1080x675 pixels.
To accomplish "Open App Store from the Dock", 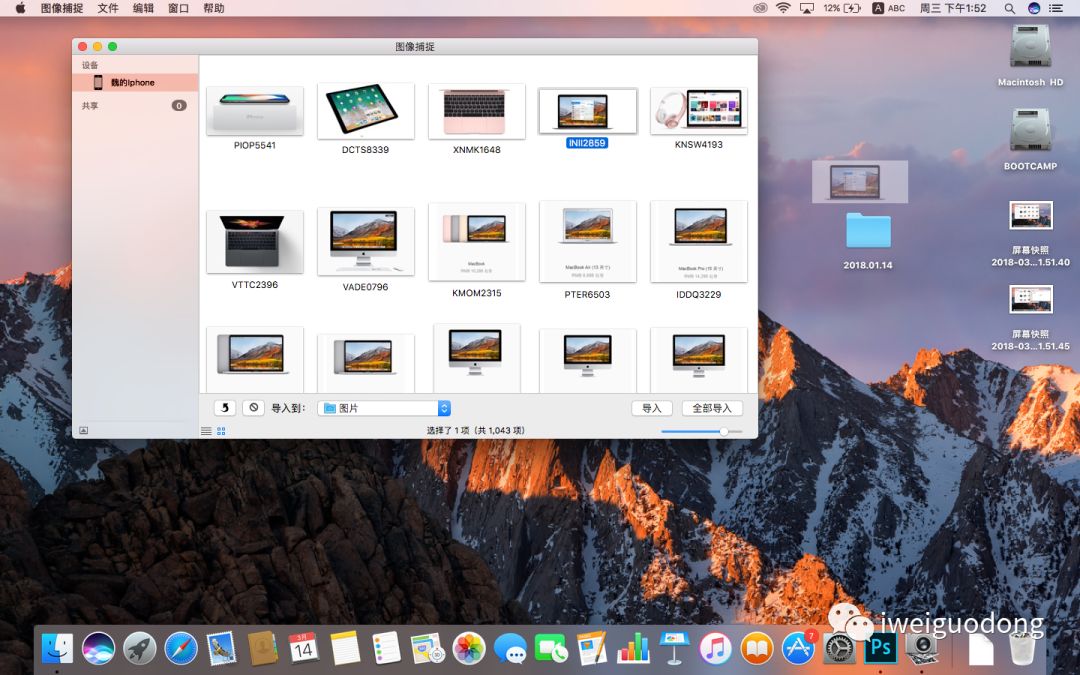I will click(x=798, y=648).
